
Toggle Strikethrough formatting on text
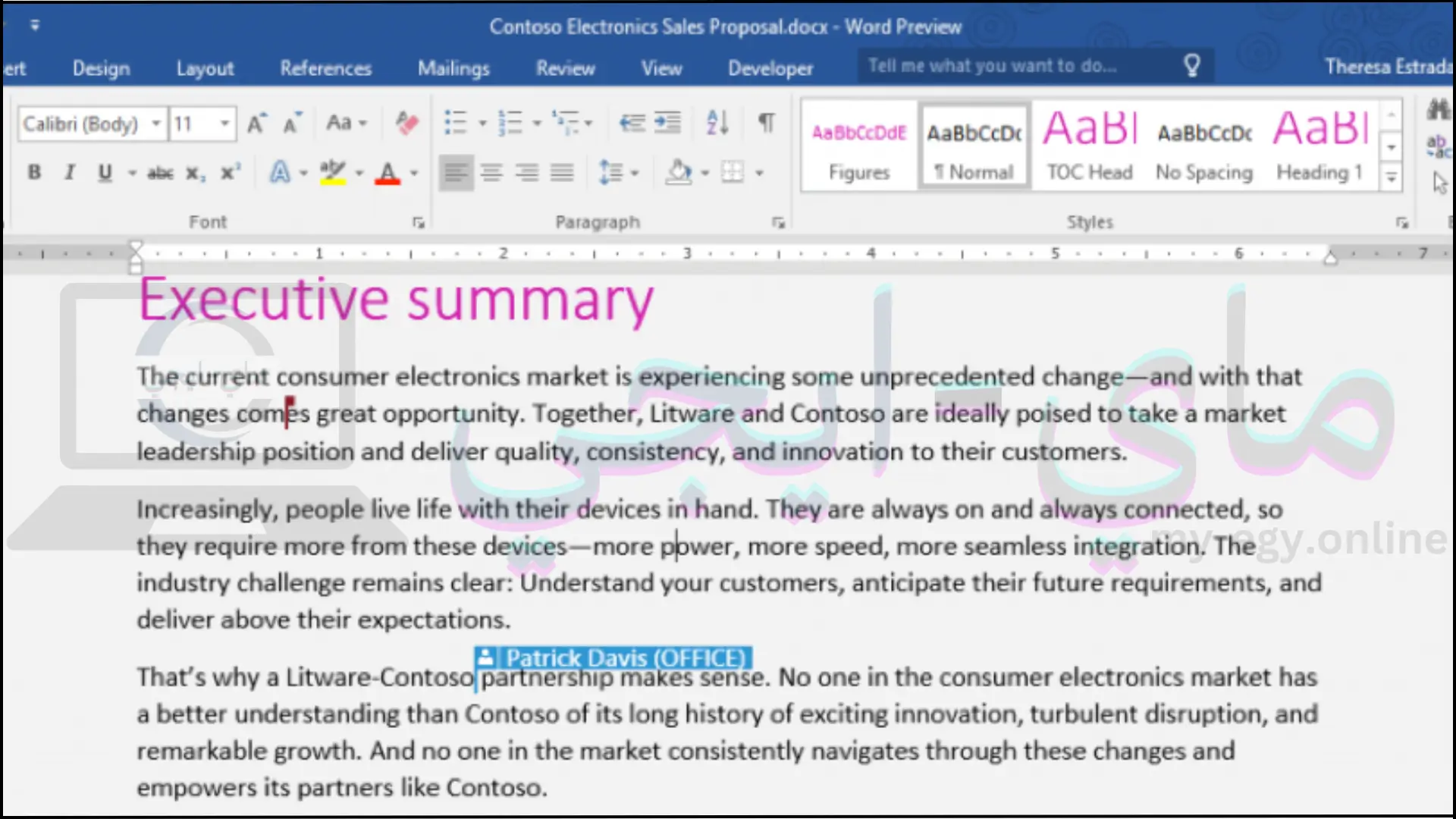158,173
